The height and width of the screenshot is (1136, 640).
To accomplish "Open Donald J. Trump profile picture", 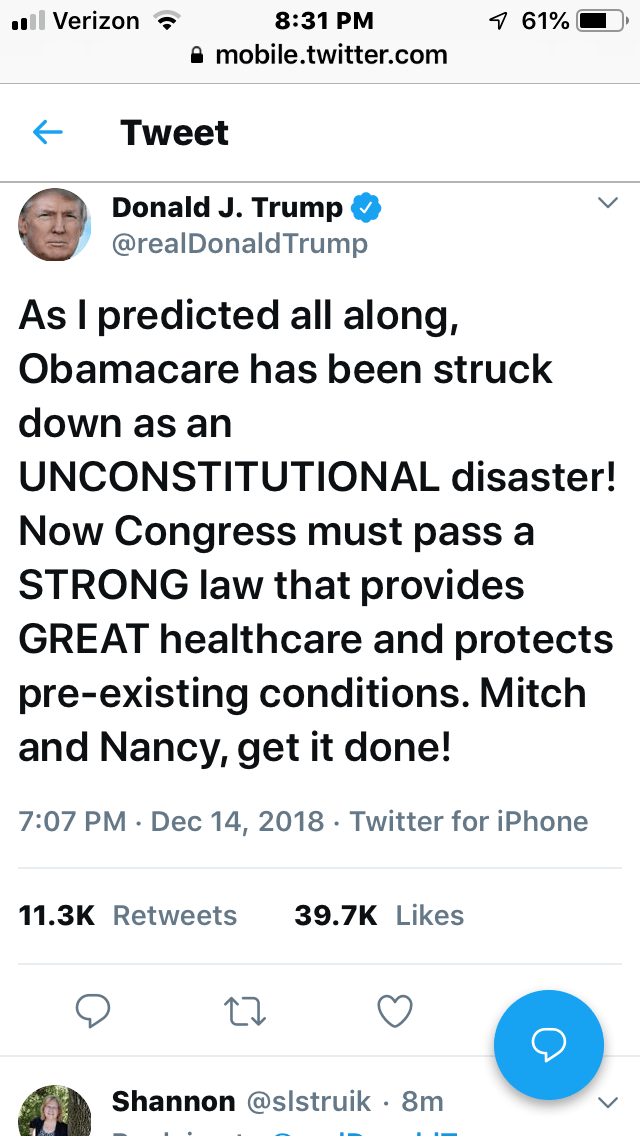I will (55, 225).
